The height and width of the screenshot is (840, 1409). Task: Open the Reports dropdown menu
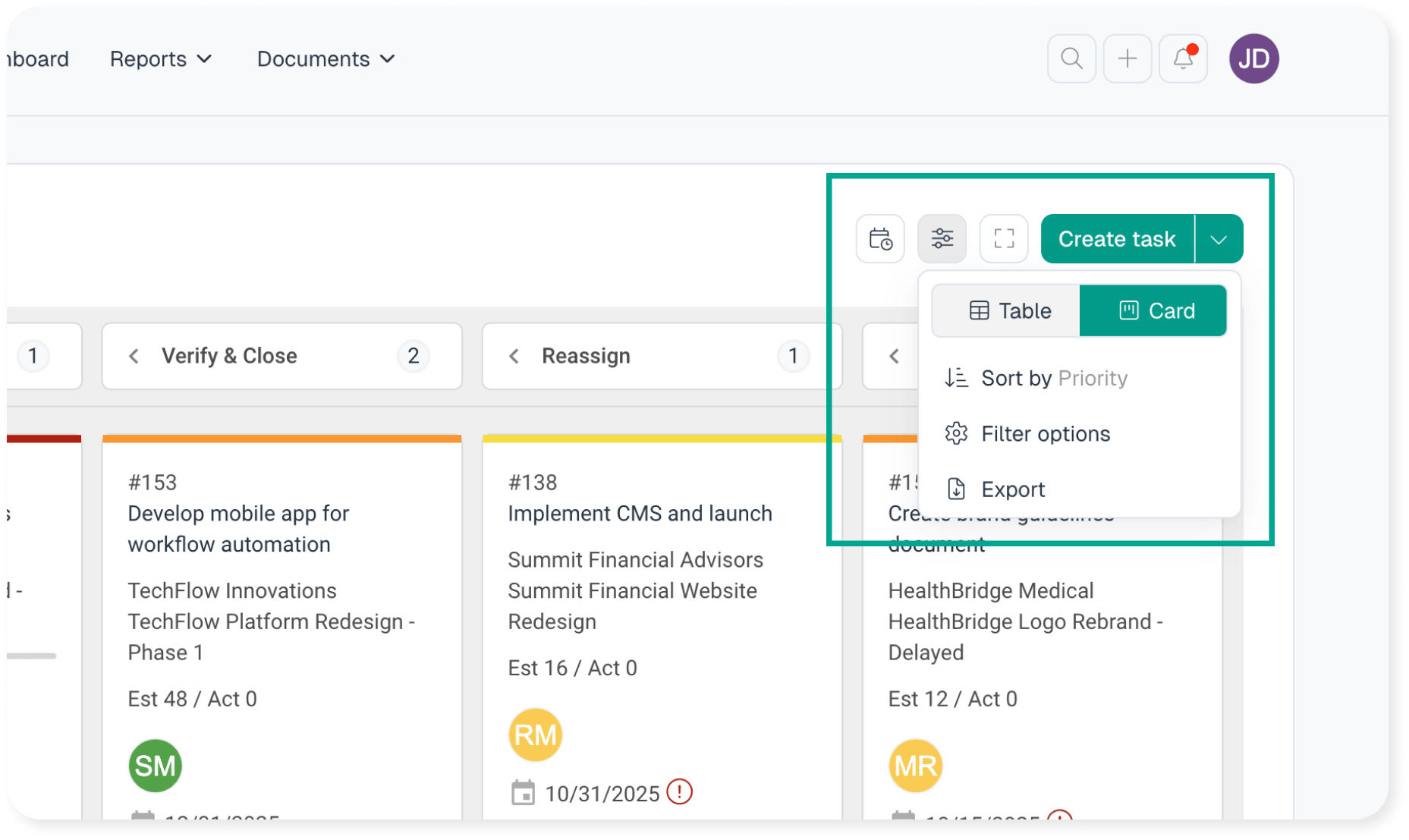tap(160, 59)
